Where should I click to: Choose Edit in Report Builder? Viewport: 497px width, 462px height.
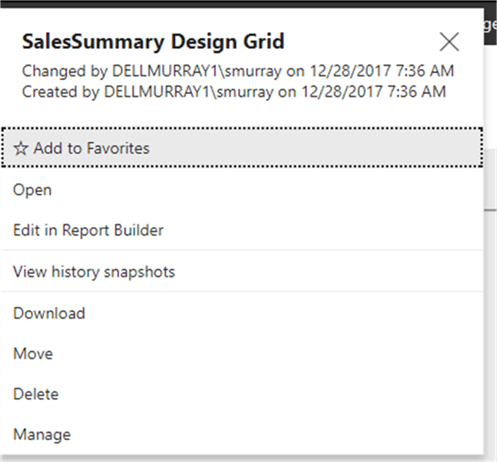(242, 230)
